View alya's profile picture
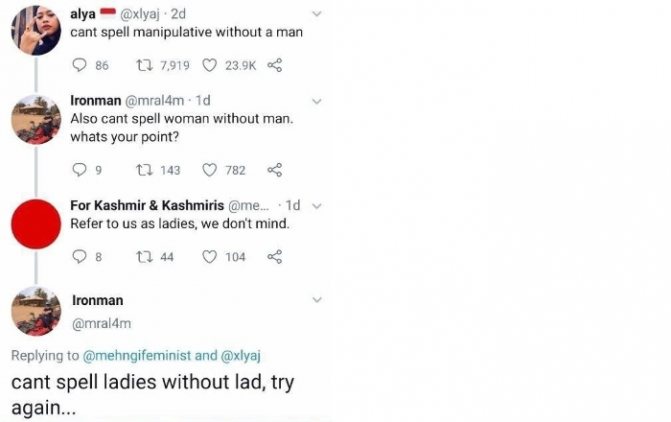Screen dimensions: 671x422 click(36, 29)
